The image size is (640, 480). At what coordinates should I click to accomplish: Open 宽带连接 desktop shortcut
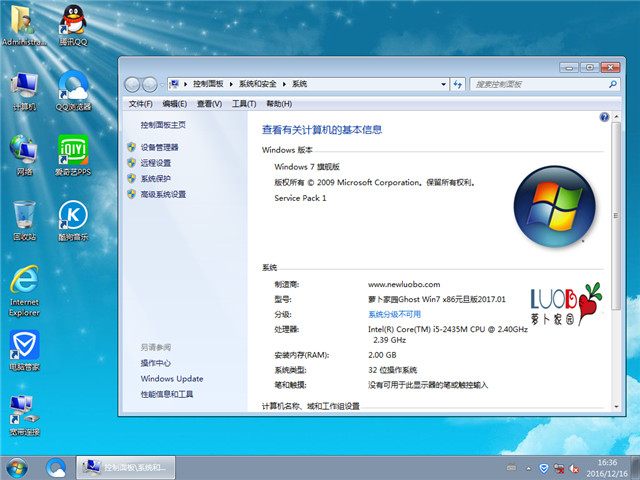(24, 416)
